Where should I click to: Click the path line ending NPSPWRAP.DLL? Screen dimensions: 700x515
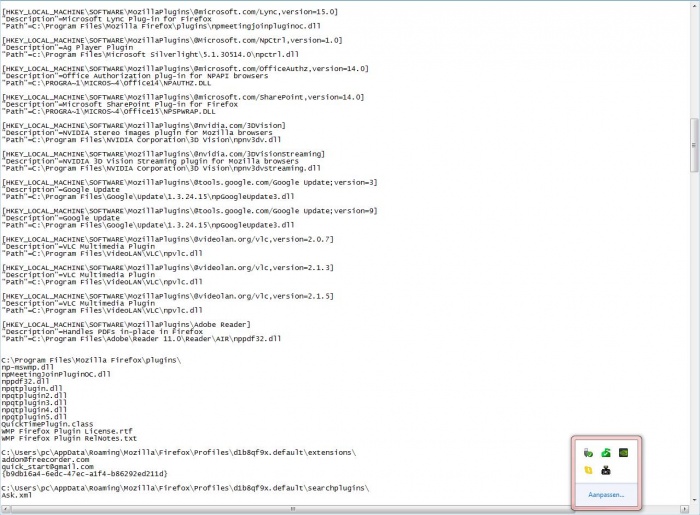(x=108, y=112)
